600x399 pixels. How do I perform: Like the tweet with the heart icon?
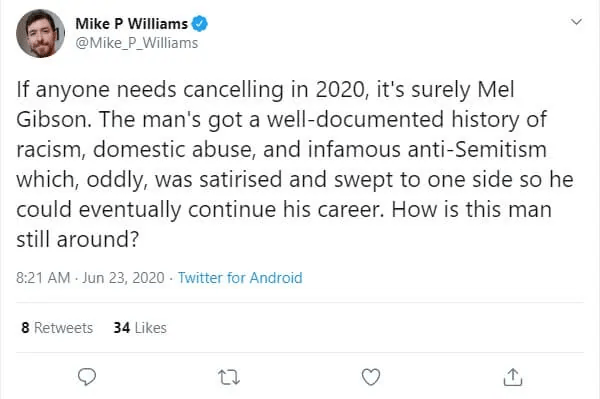coord(371,377)
